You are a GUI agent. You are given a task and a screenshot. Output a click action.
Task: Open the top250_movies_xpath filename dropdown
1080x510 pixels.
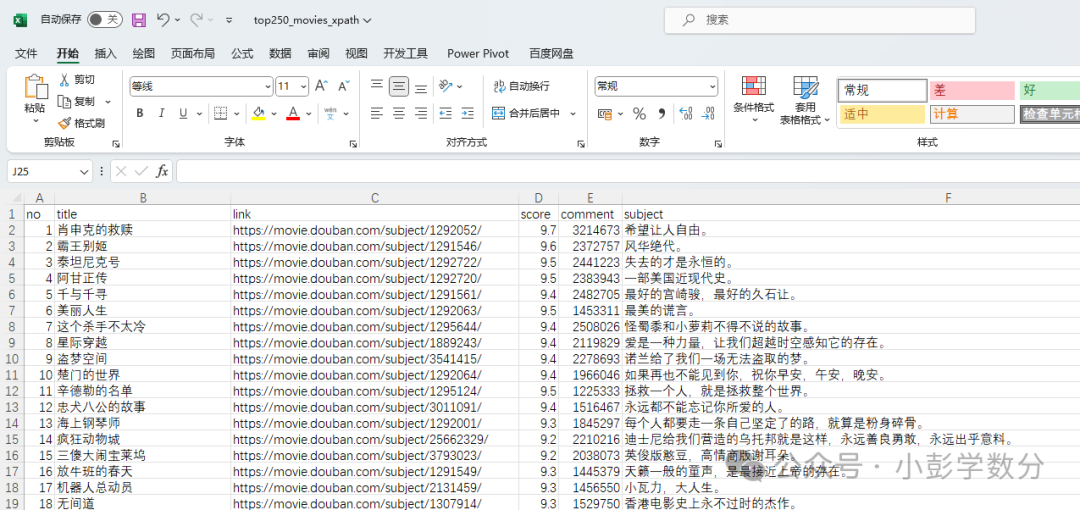click(367, 21)
